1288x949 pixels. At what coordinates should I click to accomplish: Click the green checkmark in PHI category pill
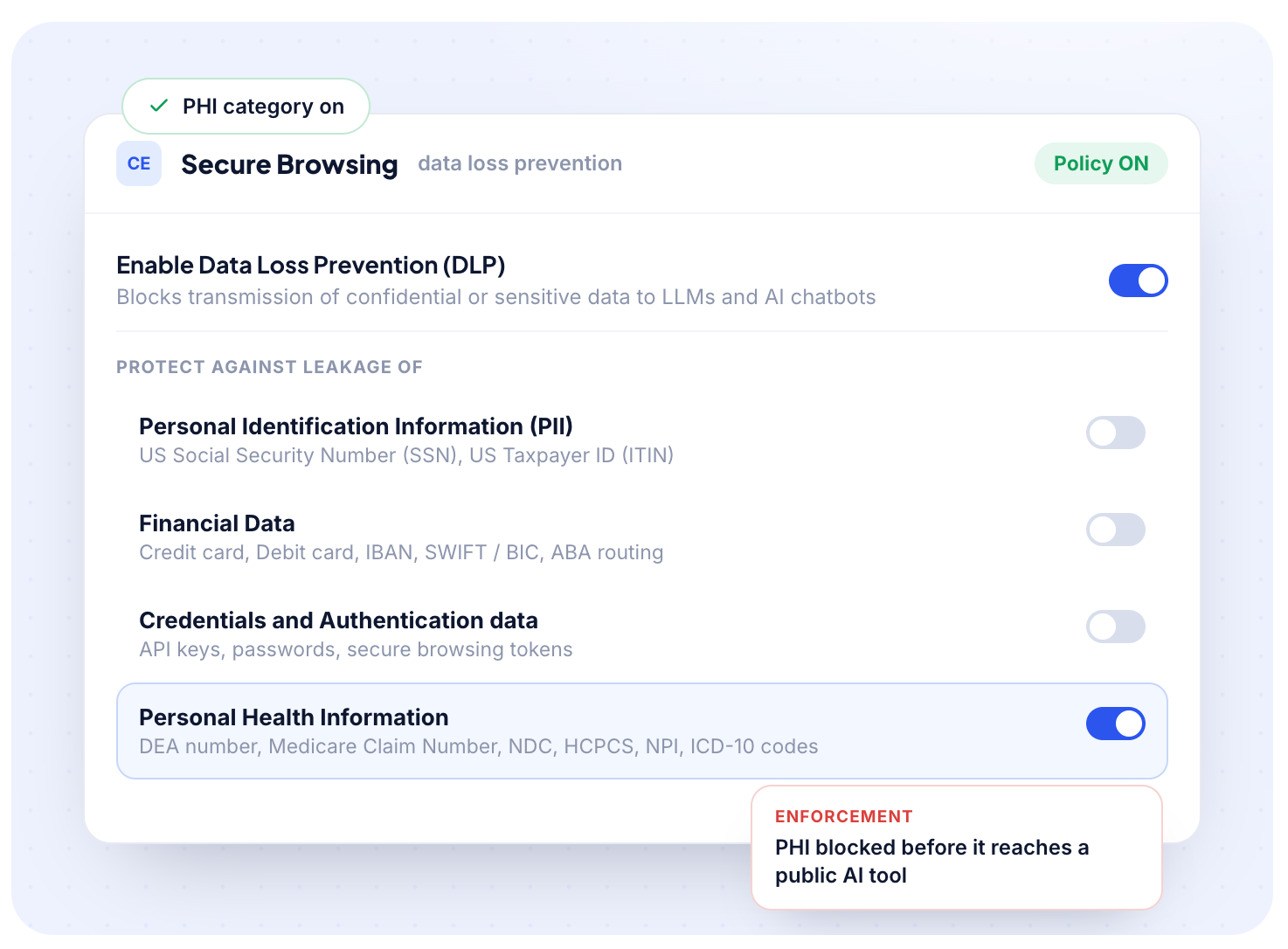159,106
